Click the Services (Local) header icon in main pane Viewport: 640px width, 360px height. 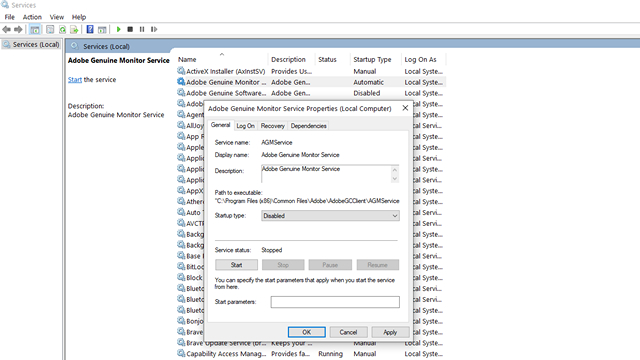coord(74,46)
